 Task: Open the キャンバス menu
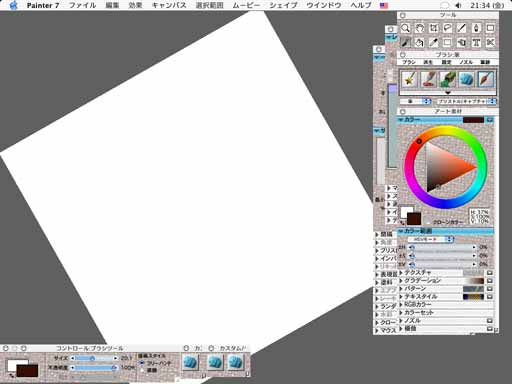click(169, 5)
